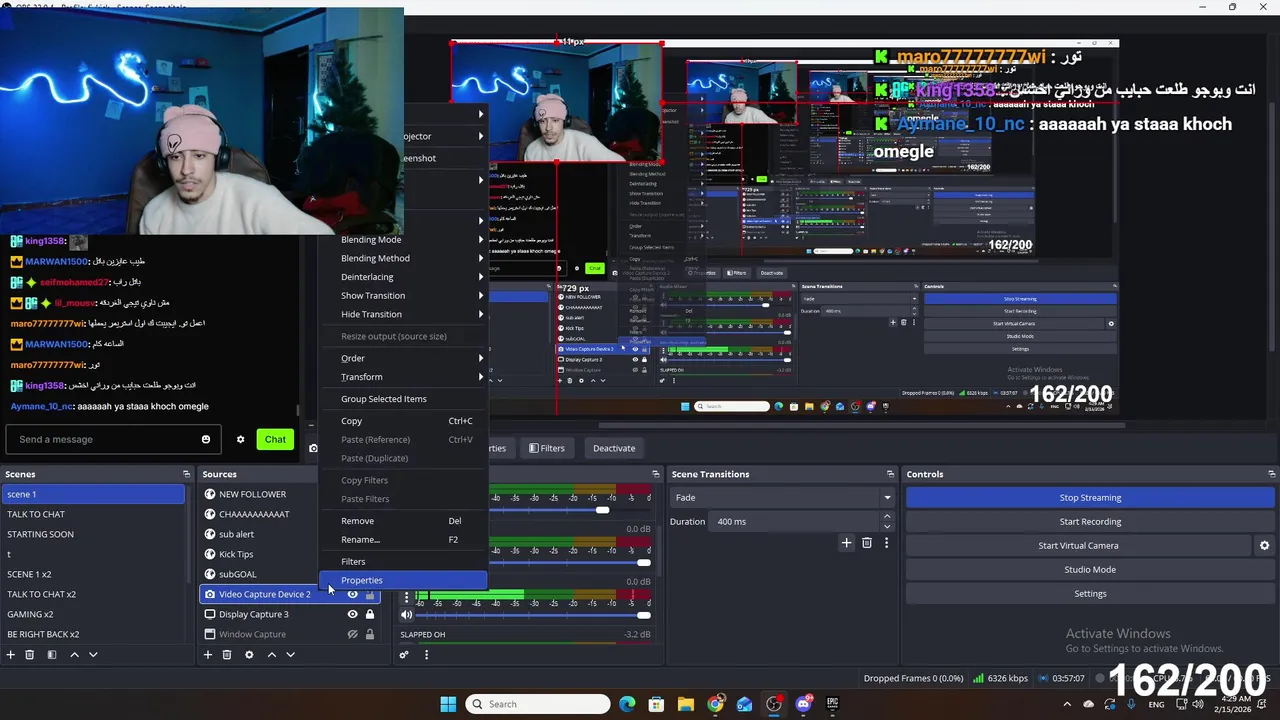Open File Explorer from taskbar
Viewport: 1280px width, 720px height.
click(685, 704)
